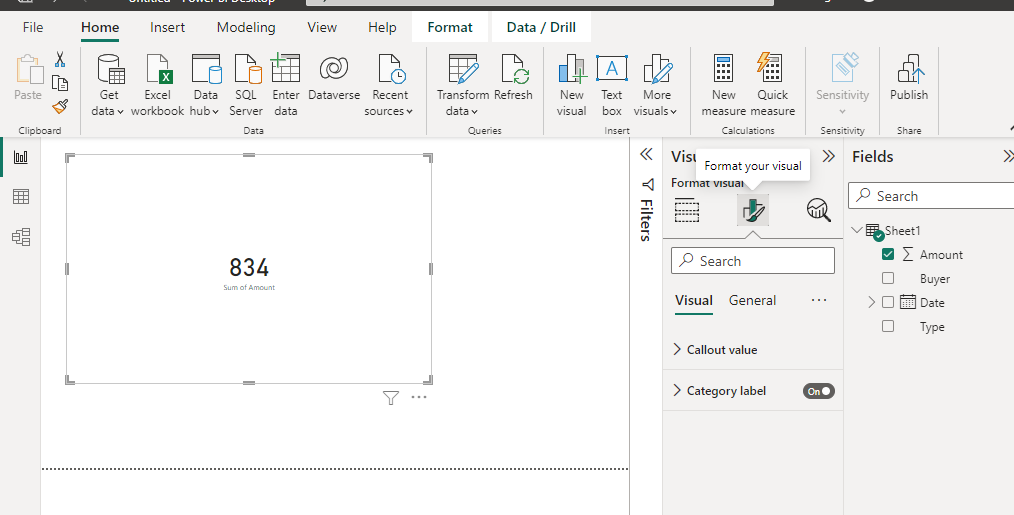Screen dimensions: 1014x515
Task: Open the Enter data table tool
Action: pos(285,84)
